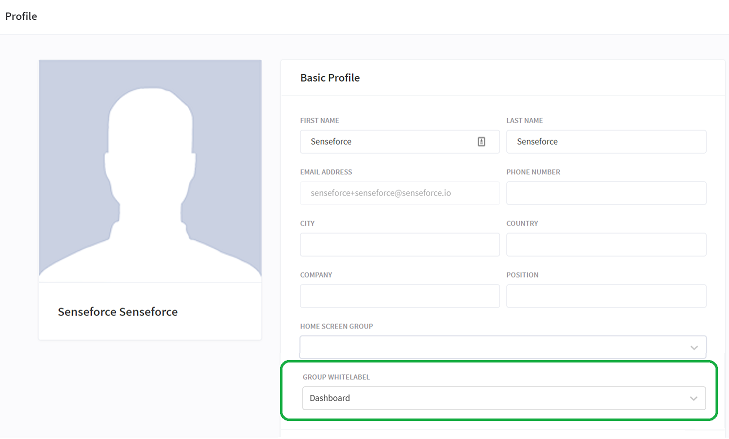The width and height of the screenshot is (729, 439).
Task: Click the disabled Email Address field
Action: pos(399,193)
